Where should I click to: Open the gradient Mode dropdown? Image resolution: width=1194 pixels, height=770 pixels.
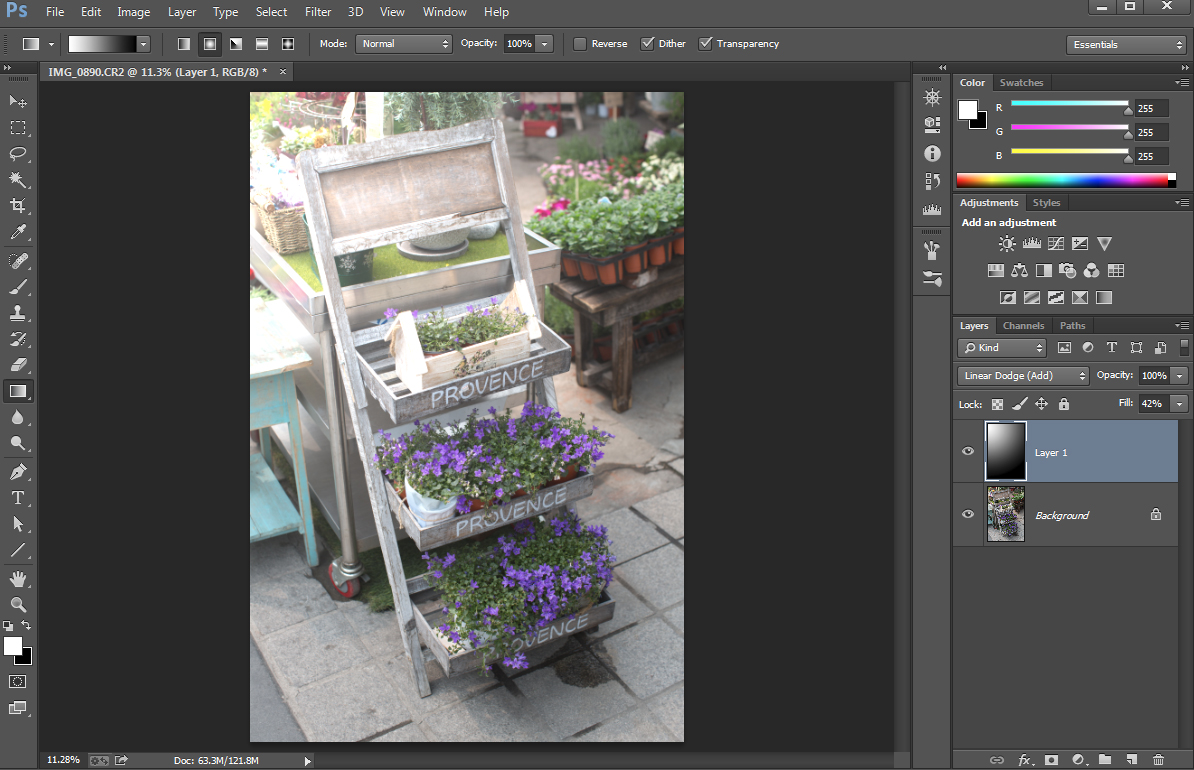click(x=405, y=44)
